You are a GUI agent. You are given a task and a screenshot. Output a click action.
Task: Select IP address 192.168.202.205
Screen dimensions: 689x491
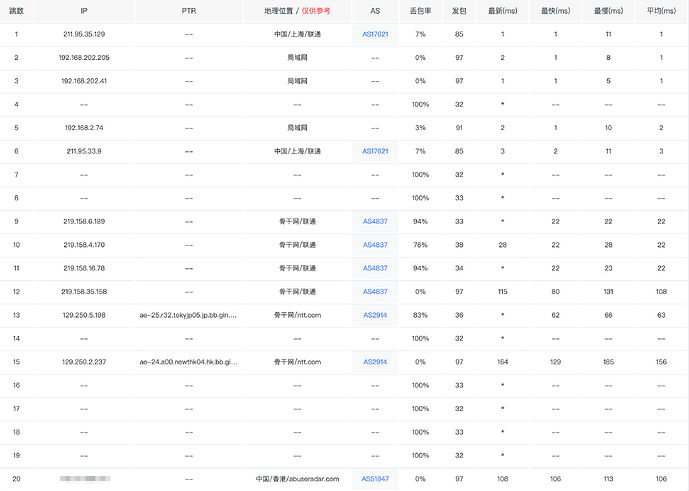coord(84,58)
